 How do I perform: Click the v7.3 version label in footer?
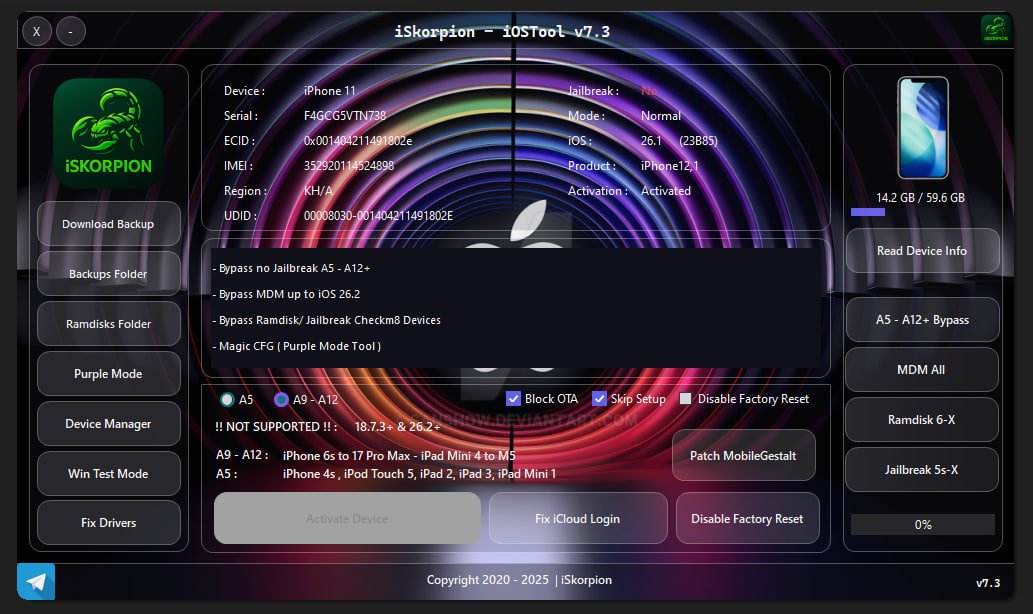pyautogui.click(x=988, y=583)
